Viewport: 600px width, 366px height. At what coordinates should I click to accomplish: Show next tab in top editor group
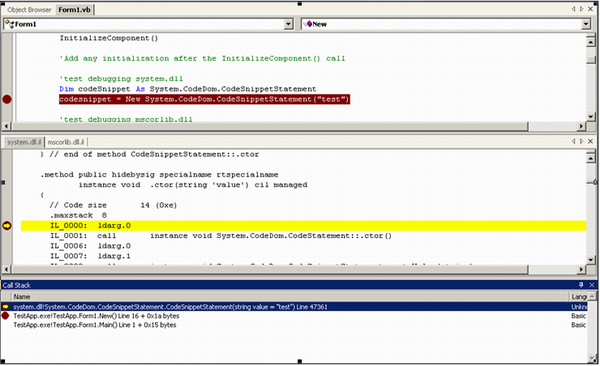tap(582, 9)
